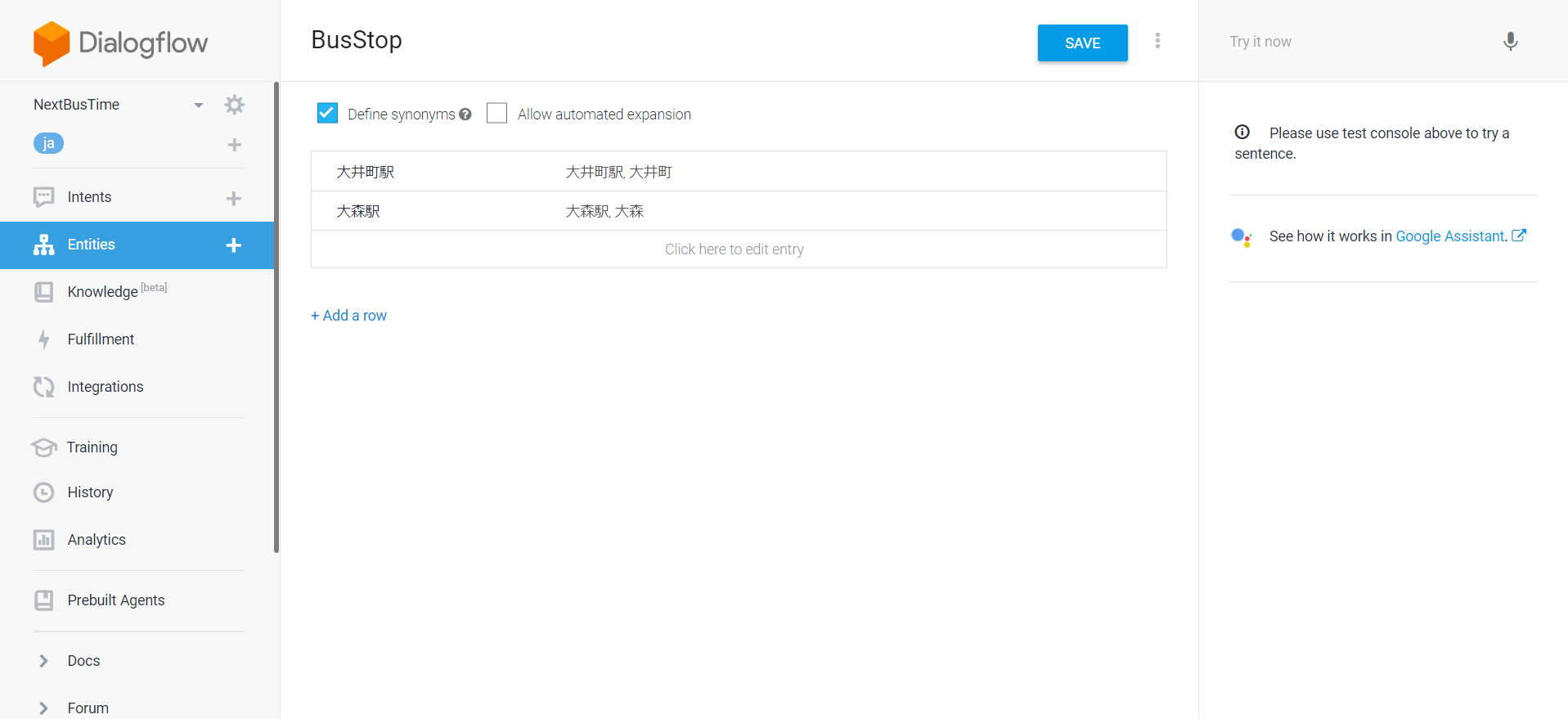Screen dimensions: 1568x719
Task: Enable Allow automated expansion checkbox
Action: pyautogui.click(x=496, y=113)
